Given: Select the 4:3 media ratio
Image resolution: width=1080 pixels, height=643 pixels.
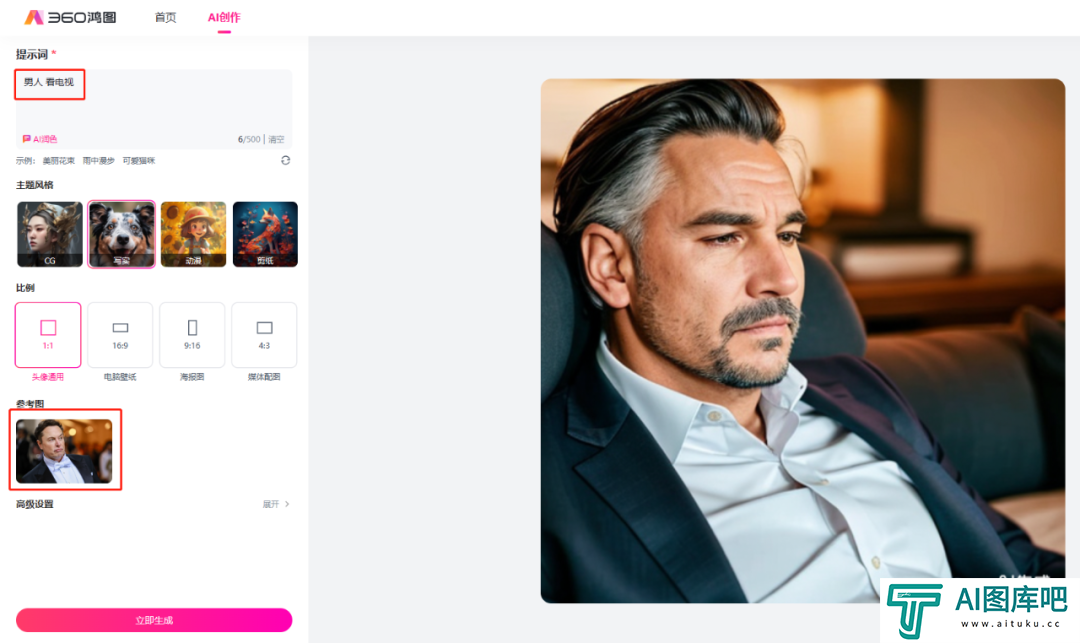Looking at the screenshot, I should (x=264, y=335).
